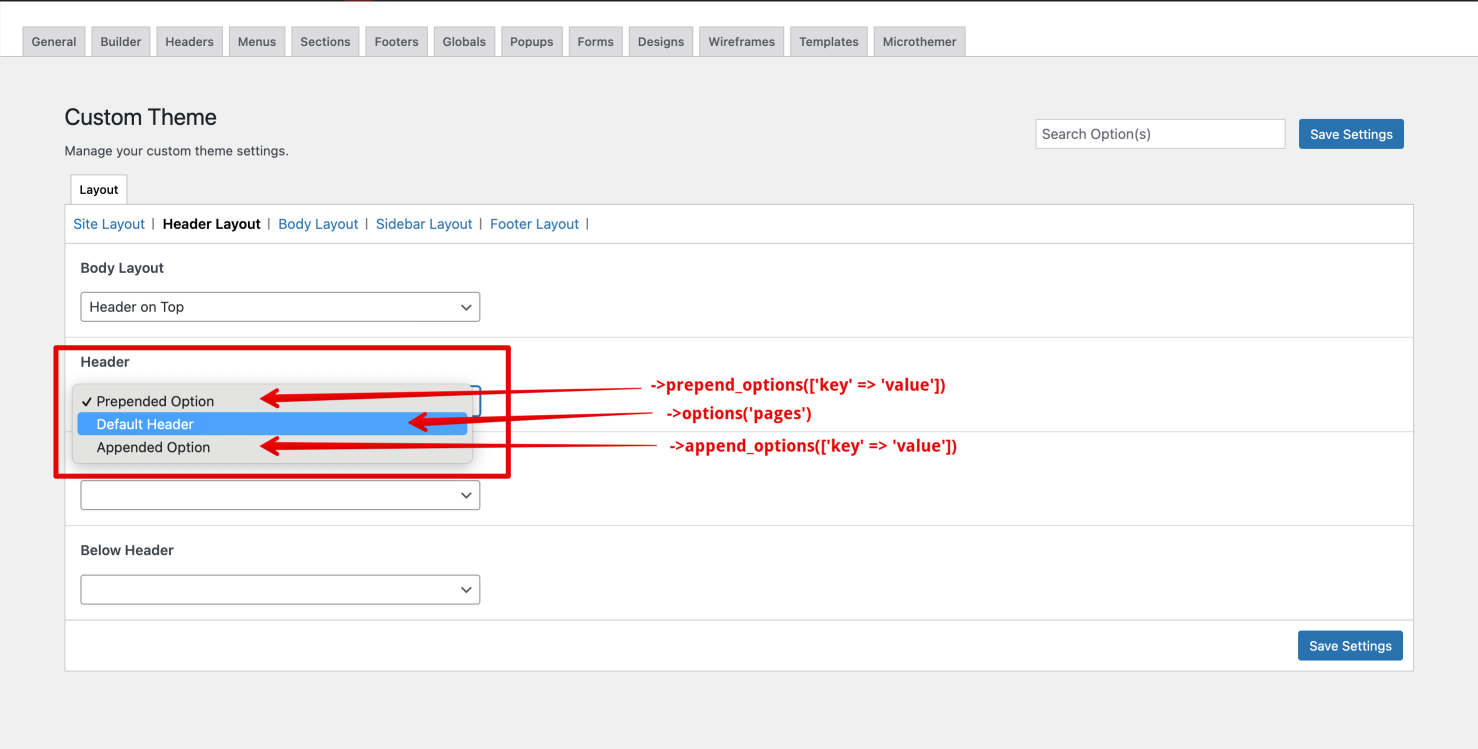The image size is (1478, 749).
Task: Choose the Appended Option entry
Action: 153,447
